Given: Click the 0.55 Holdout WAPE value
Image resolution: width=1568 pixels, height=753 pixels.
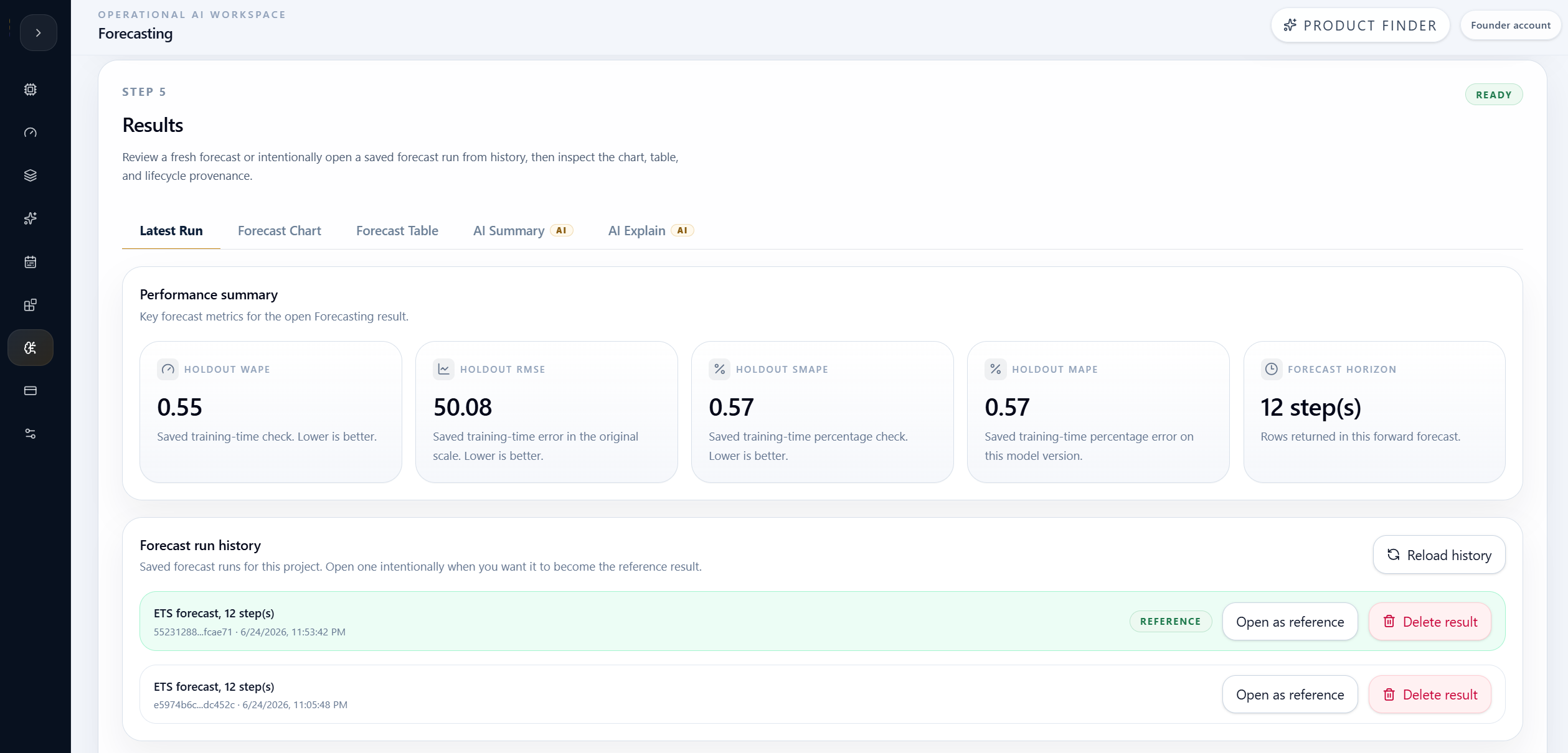Looking at the screenshot, I should tap(180, 408).
